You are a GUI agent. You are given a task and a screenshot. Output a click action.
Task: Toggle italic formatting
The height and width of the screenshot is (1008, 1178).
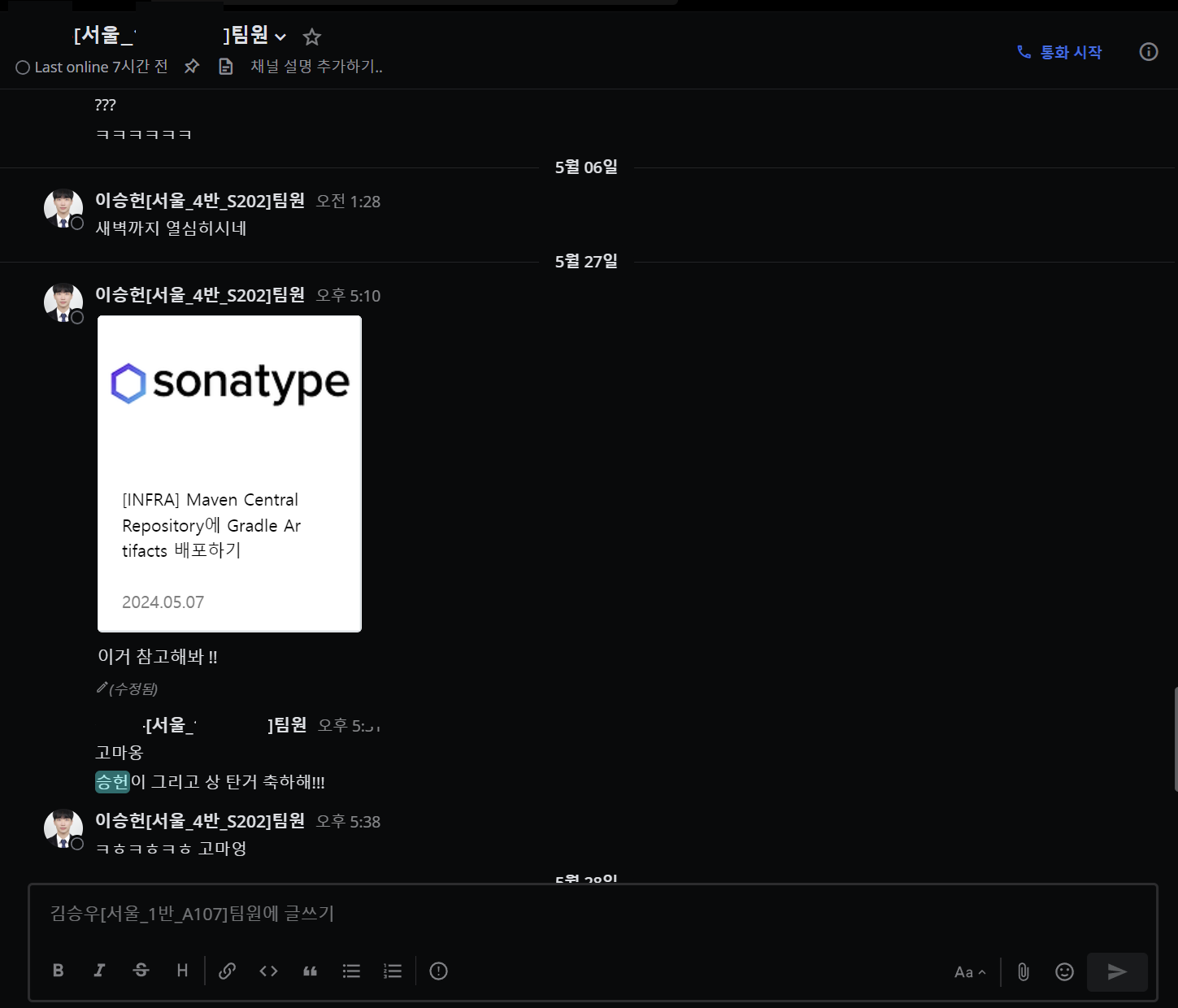tap(99, 971)
